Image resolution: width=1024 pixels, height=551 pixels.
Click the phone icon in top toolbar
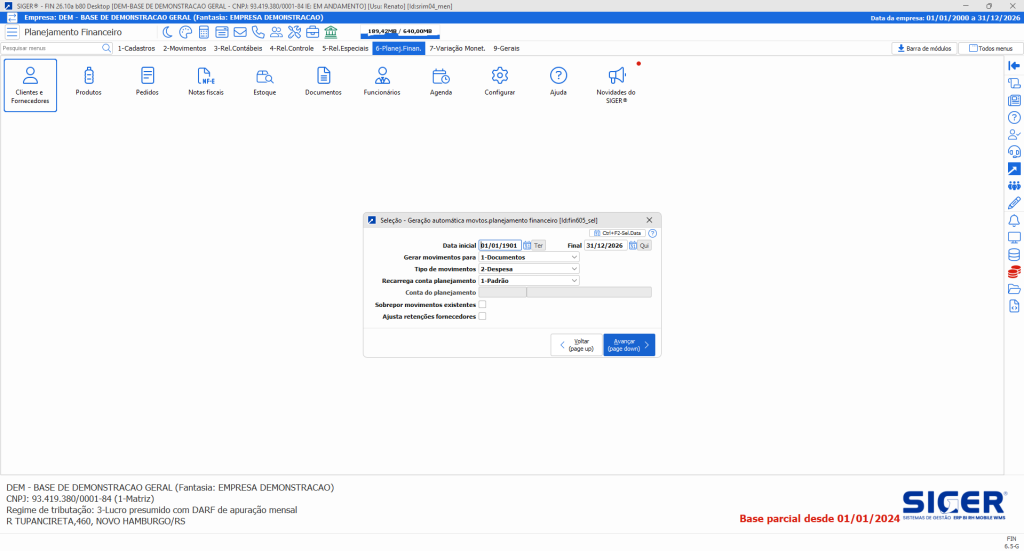[258, 32]
